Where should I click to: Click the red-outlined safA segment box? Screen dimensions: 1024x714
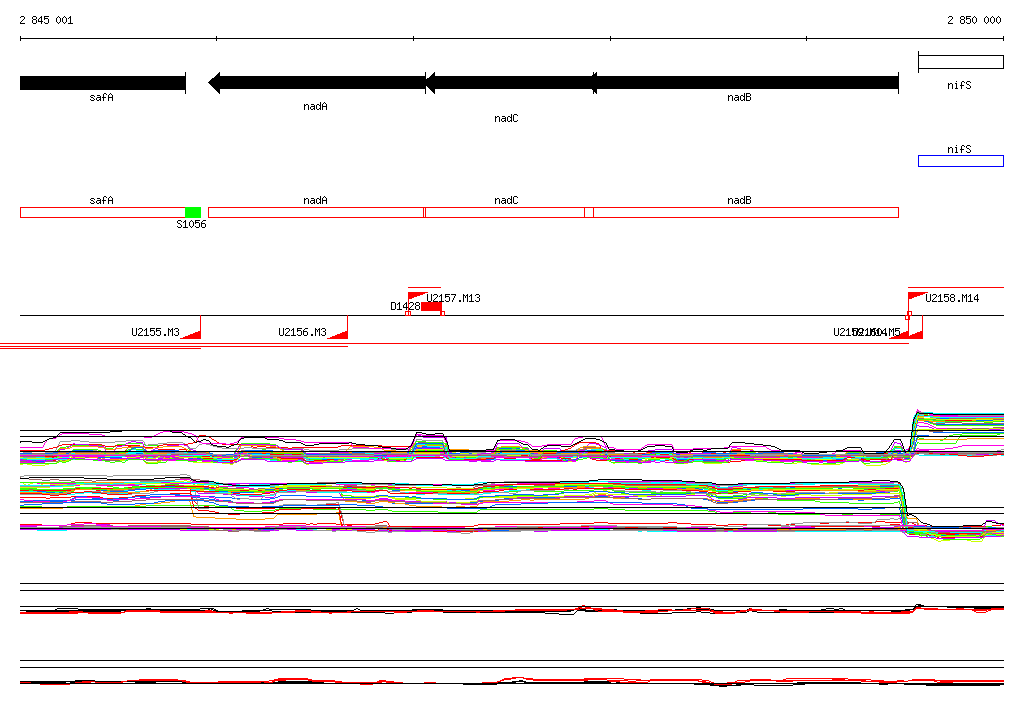103,212
